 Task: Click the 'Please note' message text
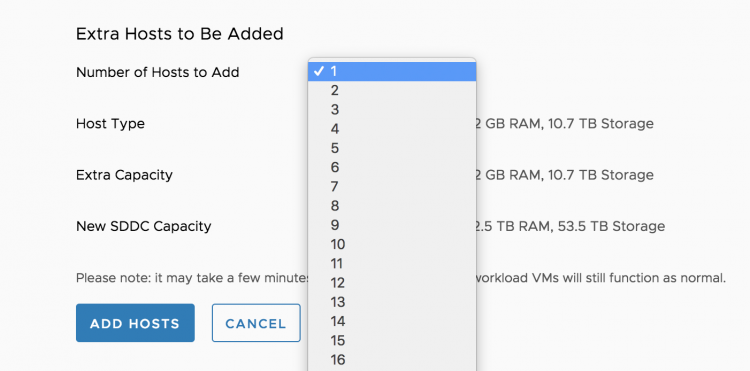pyautogui.click(x=401, y=278)
